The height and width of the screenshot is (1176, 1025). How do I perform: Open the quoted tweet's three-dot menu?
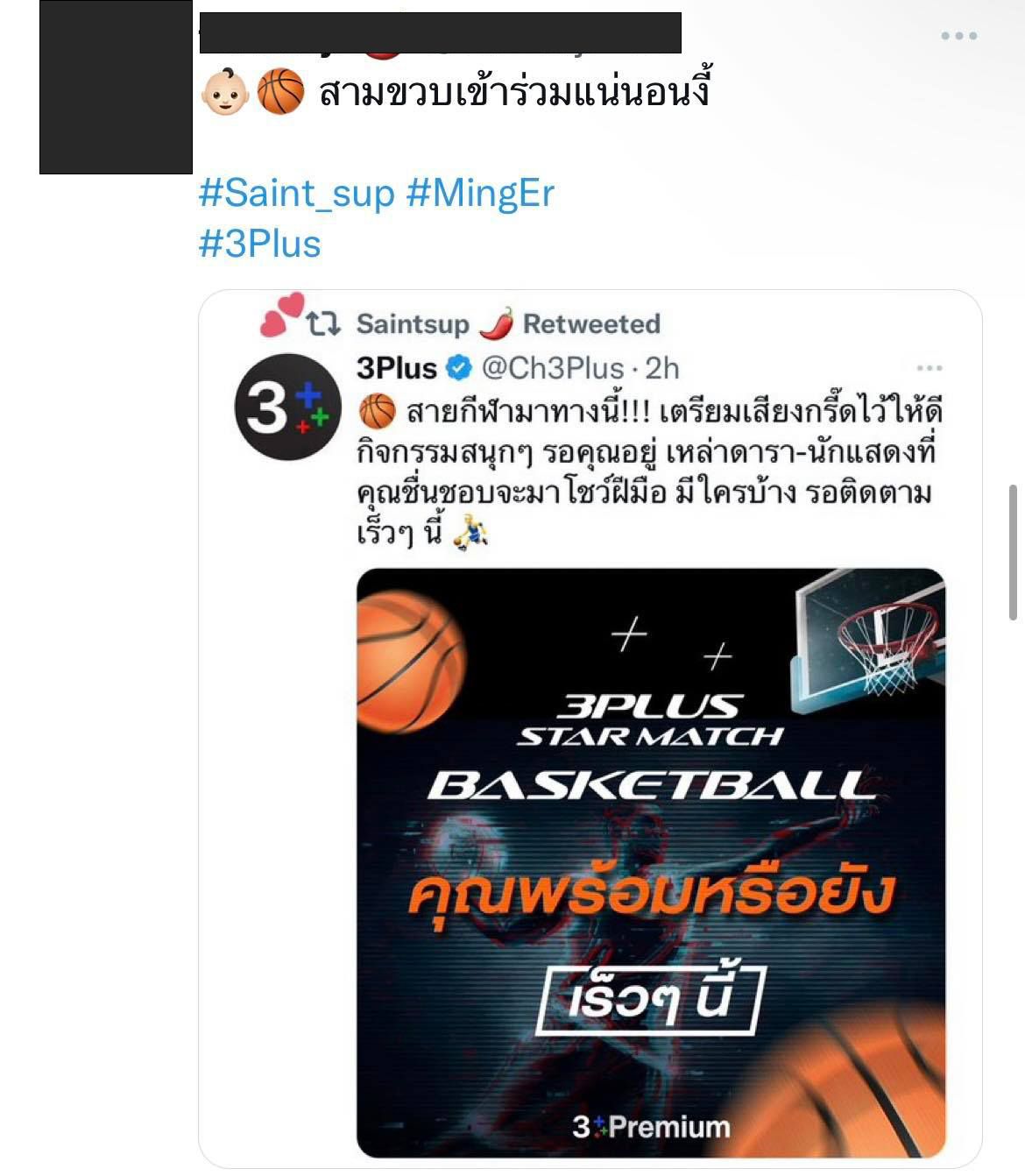[929, 368]
